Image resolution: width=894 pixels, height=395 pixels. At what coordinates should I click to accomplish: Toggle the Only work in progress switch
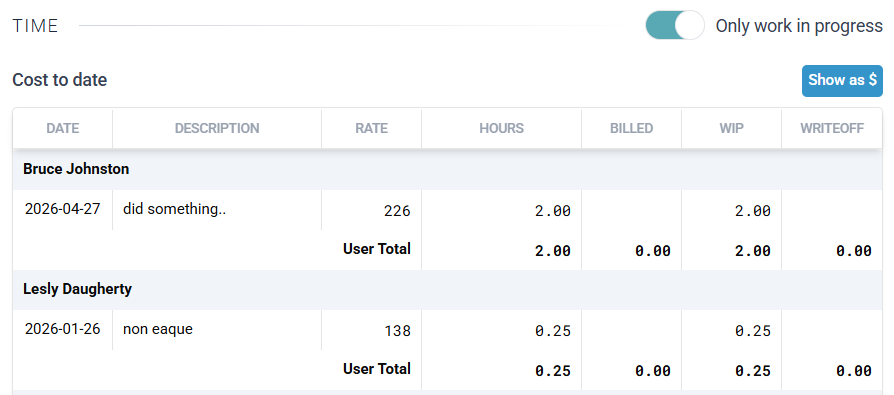(674, 26)
